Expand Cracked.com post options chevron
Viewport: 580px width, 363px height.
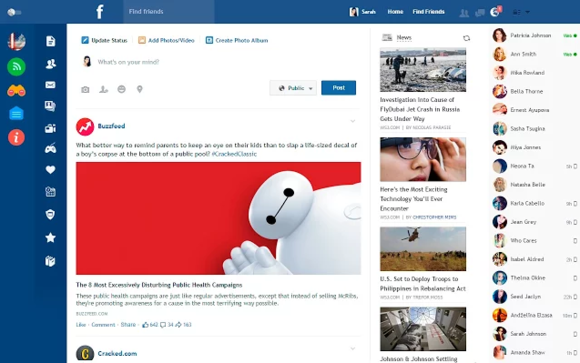tap(353, 349)
